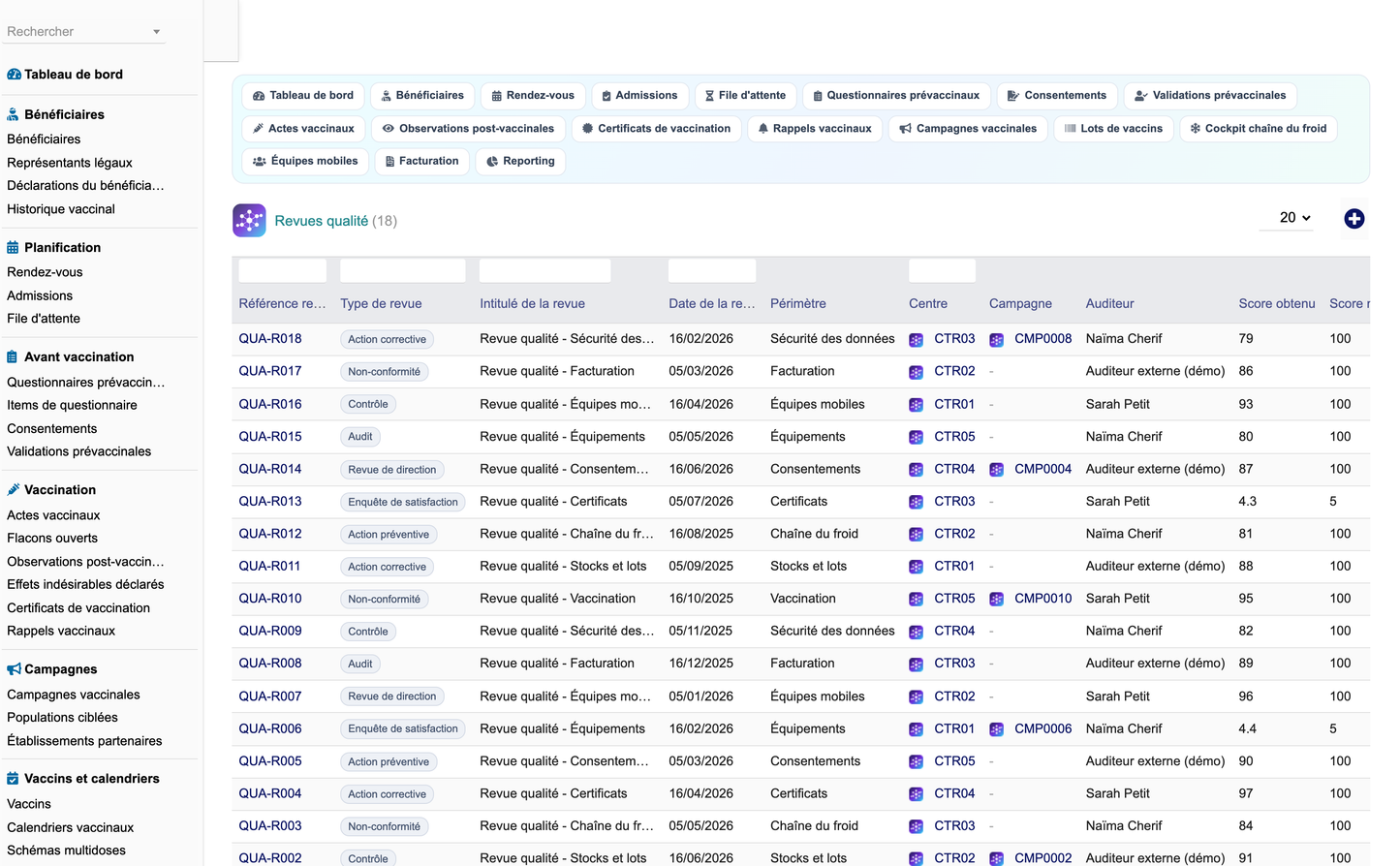Click the centre icon in the QUA-R007 row
The width and height of the screenshot is (1400, 866).
(x=916, y=697)
